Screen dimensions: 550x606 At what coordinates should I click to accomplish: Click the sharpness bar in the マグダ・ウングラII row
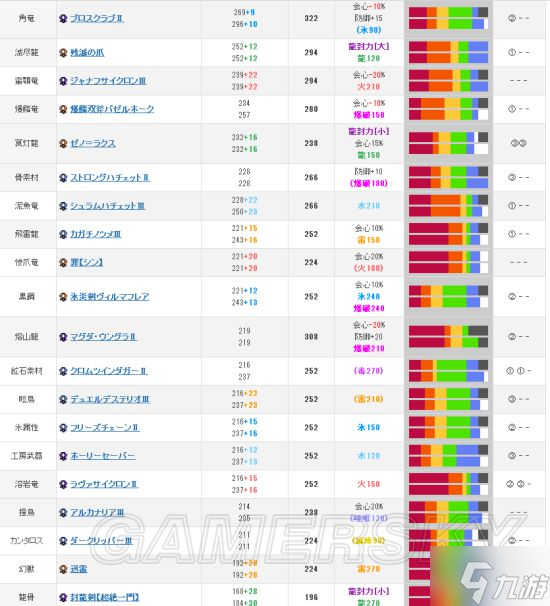[x=448, y=337]
